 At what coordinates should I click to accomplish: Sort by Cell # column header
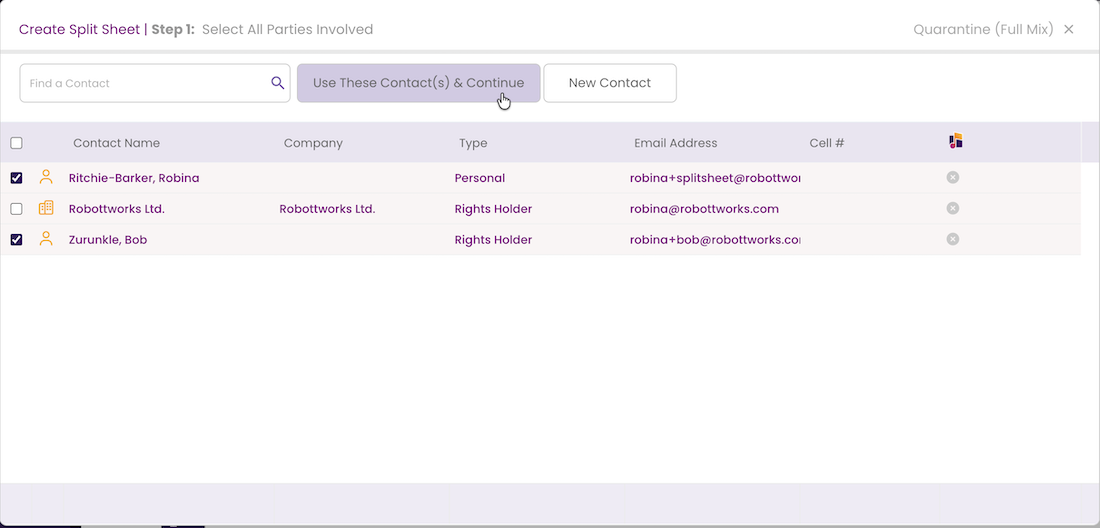point(826,143)
